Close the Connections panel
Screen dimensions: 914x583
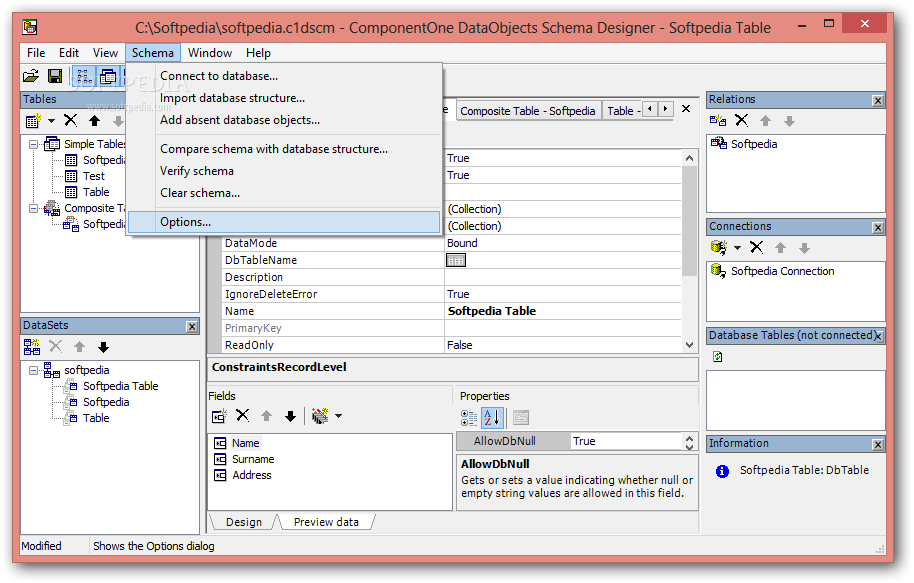(878, 227)
